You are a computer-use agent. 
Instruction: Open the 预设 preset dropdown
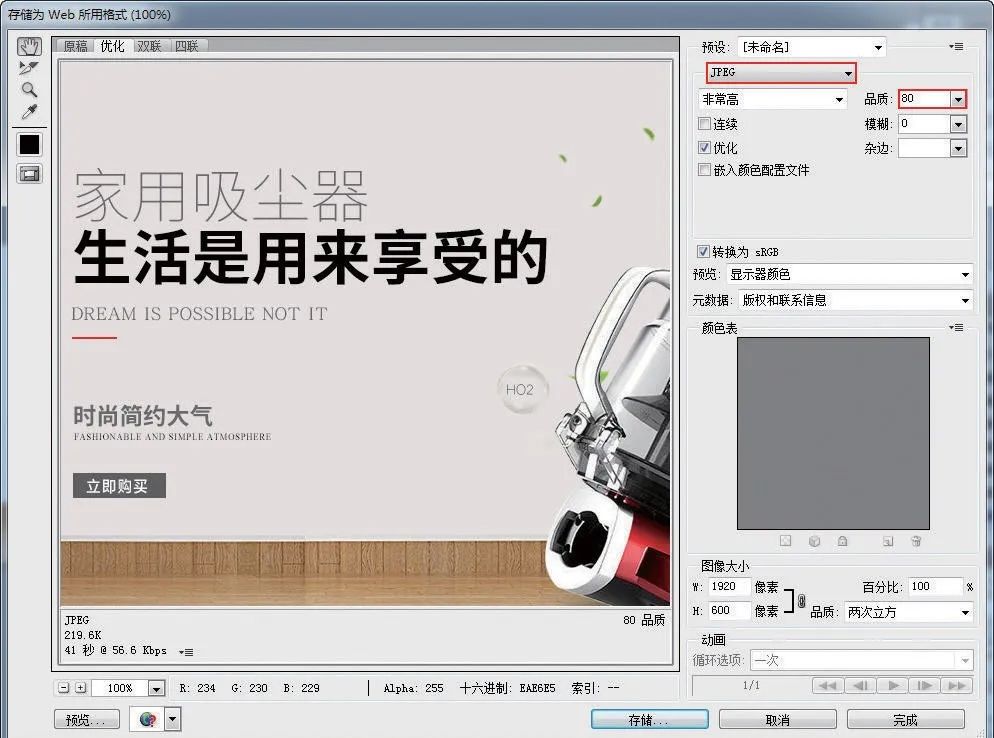[x=812, y=47]
